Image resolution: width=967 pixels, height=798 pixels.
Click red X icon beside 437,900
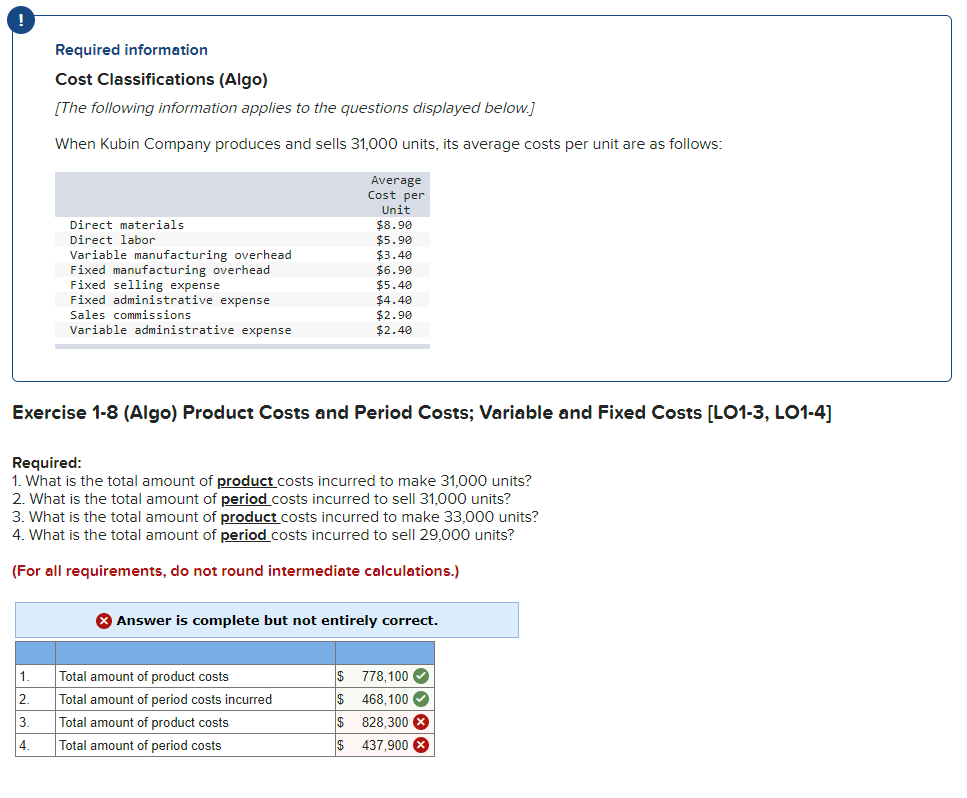pos(421,745)
